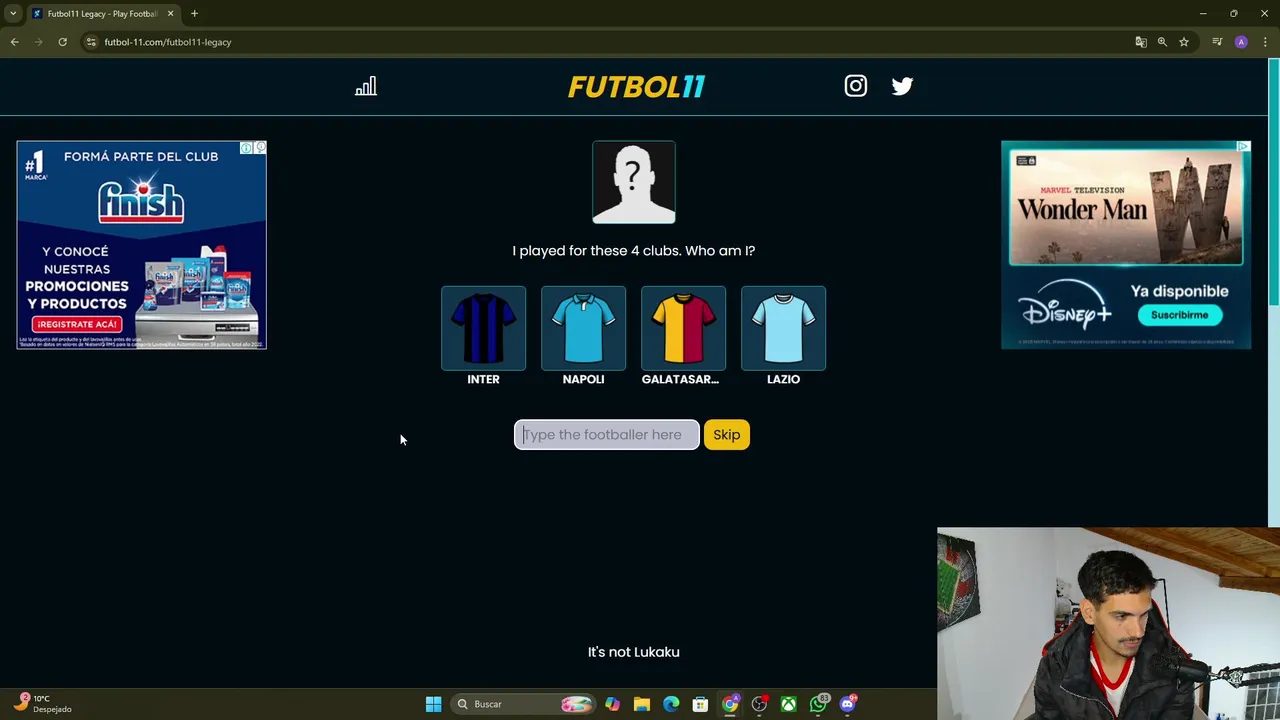
Task: Click the taskbar Buscar search box
Action: (522, 704)
